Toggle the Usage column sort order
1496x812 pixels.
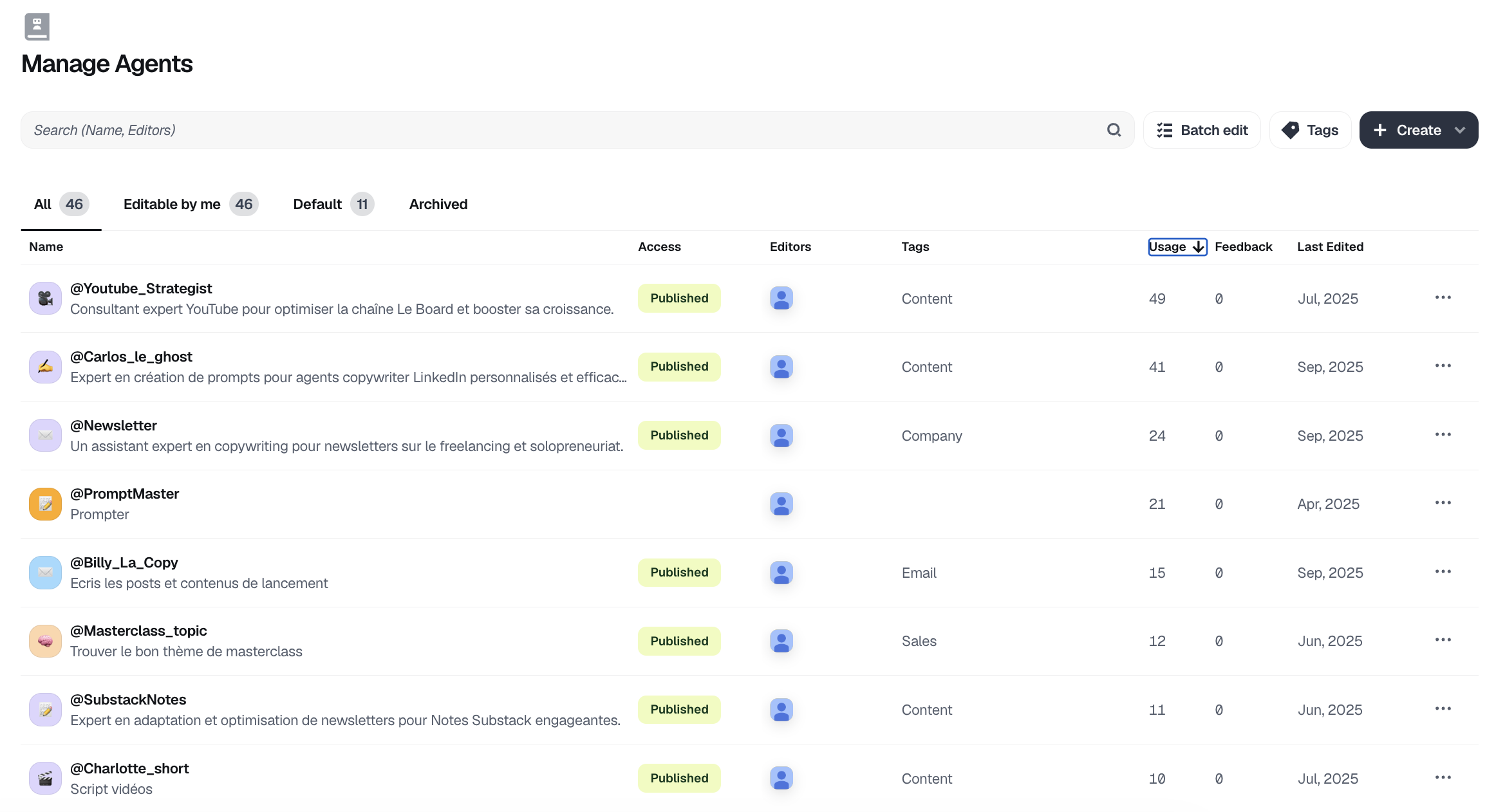[x=1177, y=247]
